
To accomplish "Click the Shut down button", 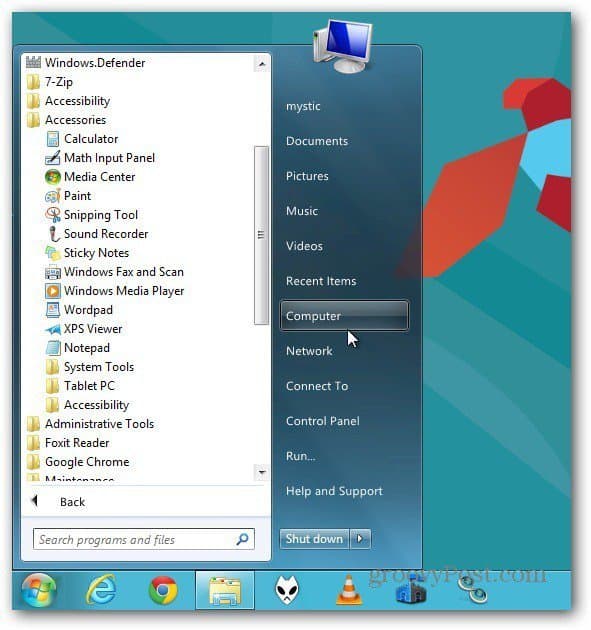I will [x=315, y=538].
